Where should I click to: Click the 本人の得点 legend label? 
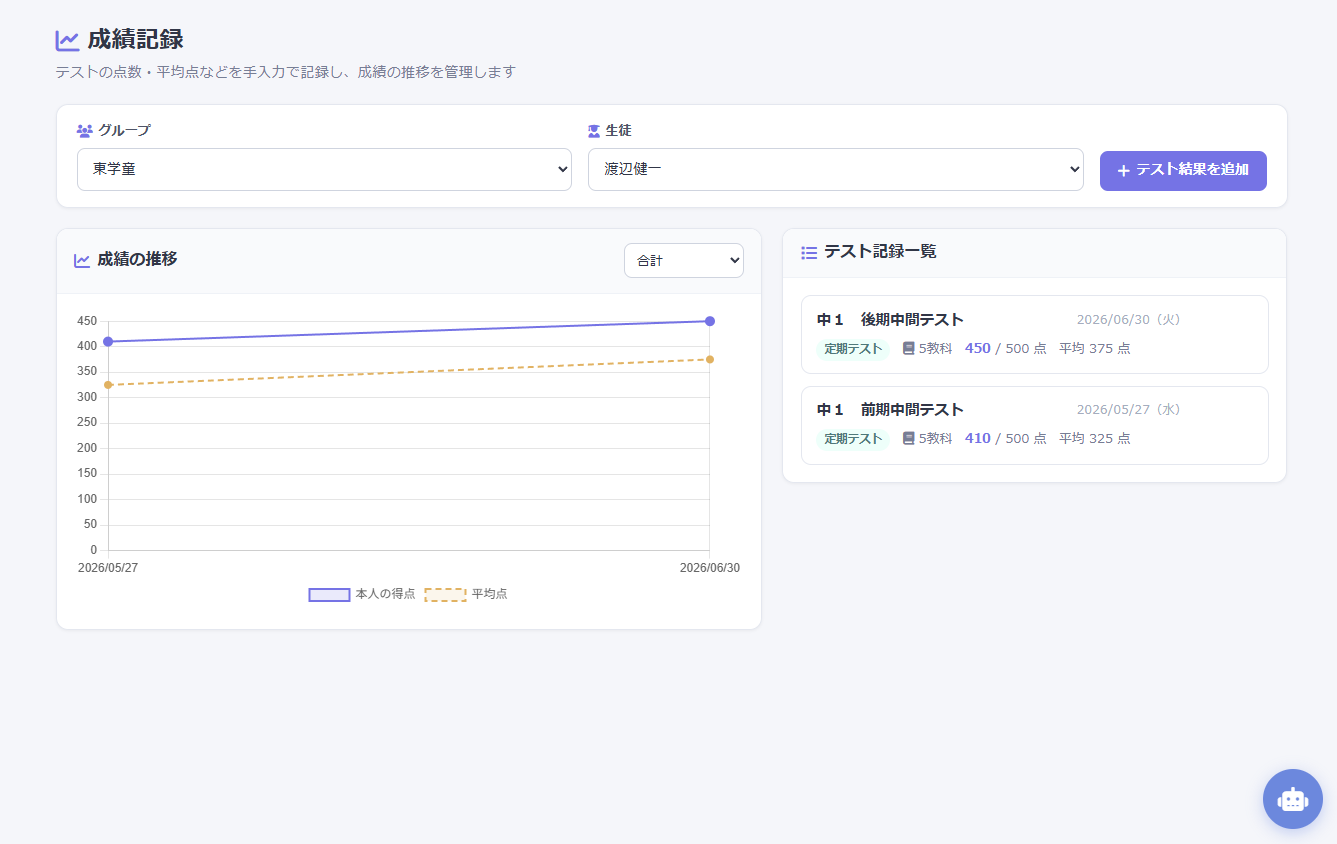385,594
